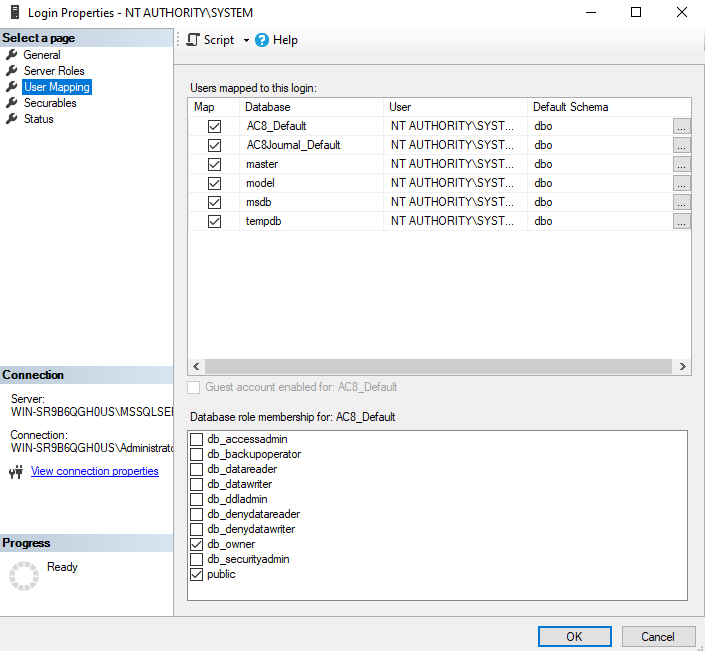
Task: Select the User Mapping page
Action: click(x=57, y=87)
